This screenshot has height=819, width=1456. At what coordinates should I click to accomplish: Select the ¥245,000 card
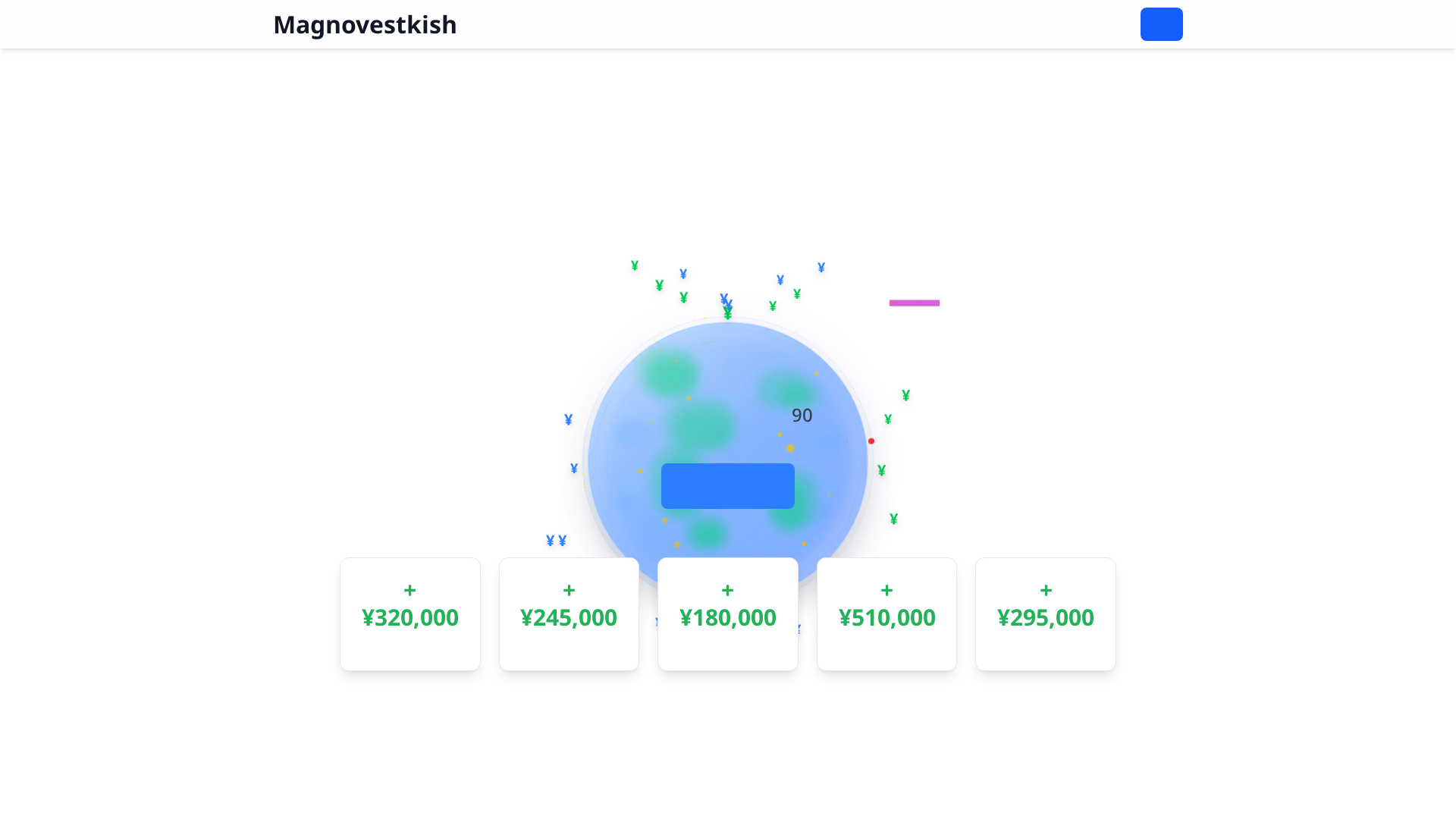click(569, 613)
